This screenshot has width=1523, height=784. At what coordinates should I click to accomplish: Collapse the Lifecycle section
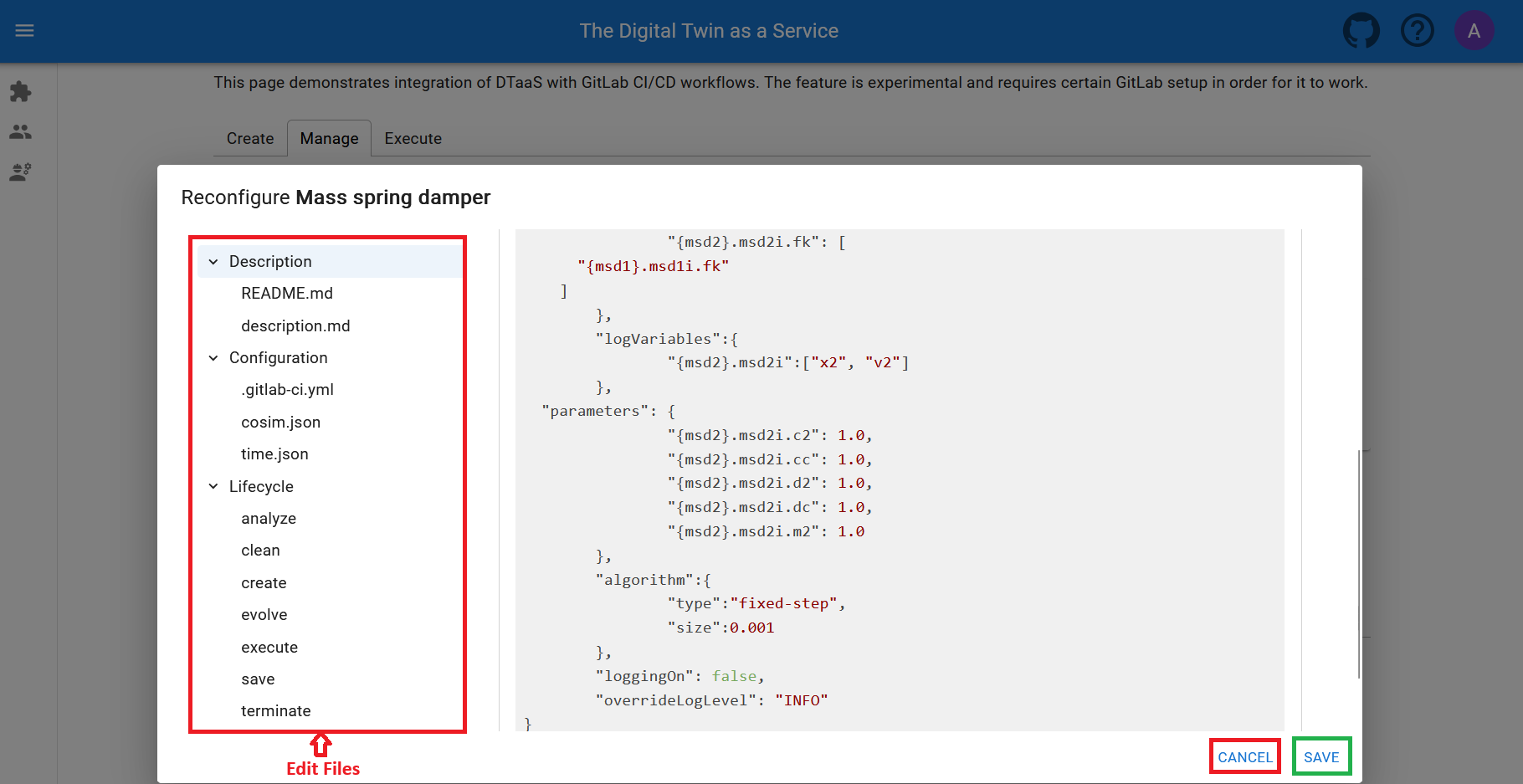click(x=213, y=486)
